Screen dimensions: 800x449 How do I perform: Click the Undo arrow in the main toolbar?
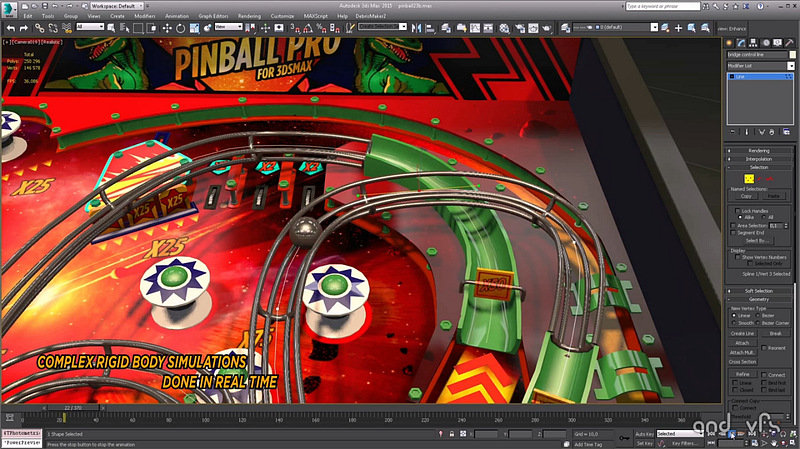point(10,29)
